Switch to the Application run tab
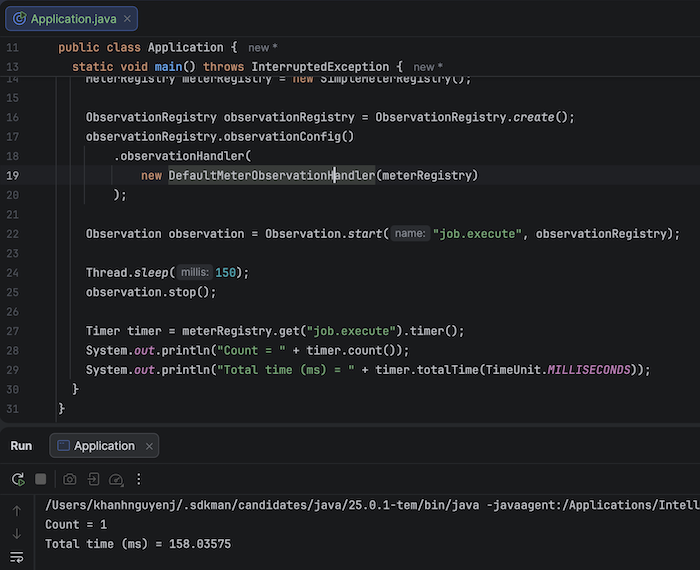Screen dimensions: 700x570 (x=104, y=446)
